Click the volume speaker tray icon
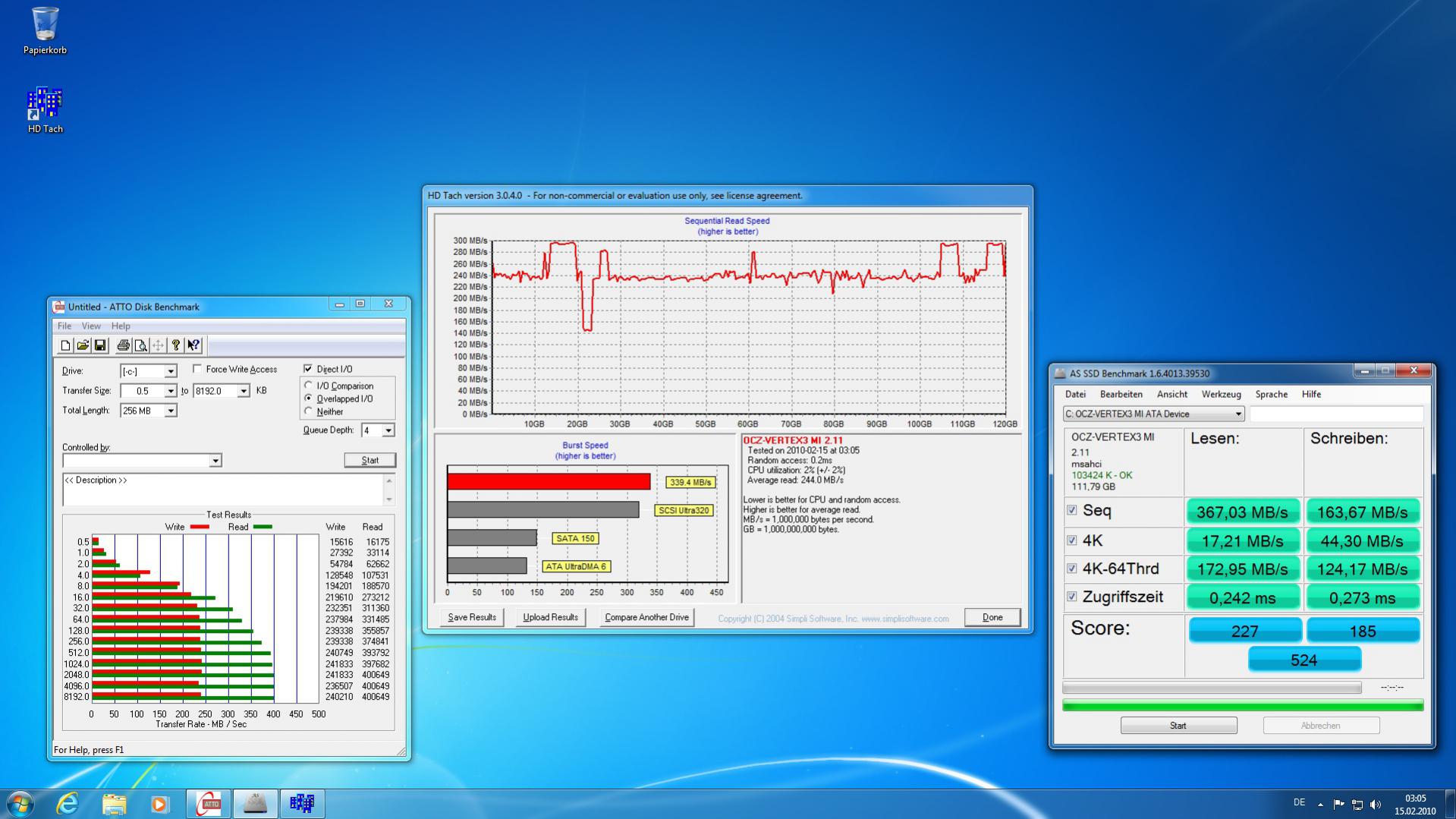This screenshot has width=1456, height=819. [x=1376, y=804]
